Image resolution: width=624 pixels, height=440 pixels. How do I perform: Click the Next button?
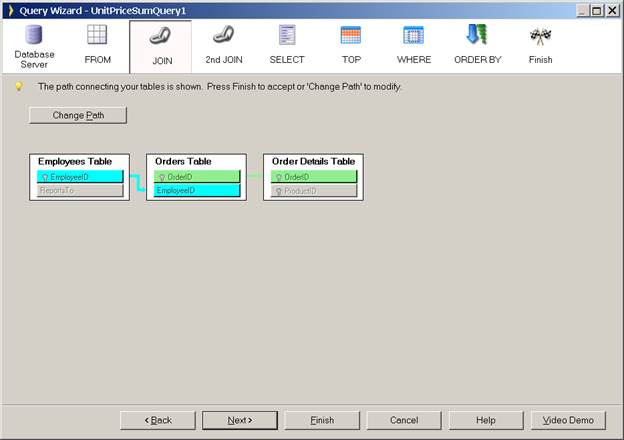[239, 420]
